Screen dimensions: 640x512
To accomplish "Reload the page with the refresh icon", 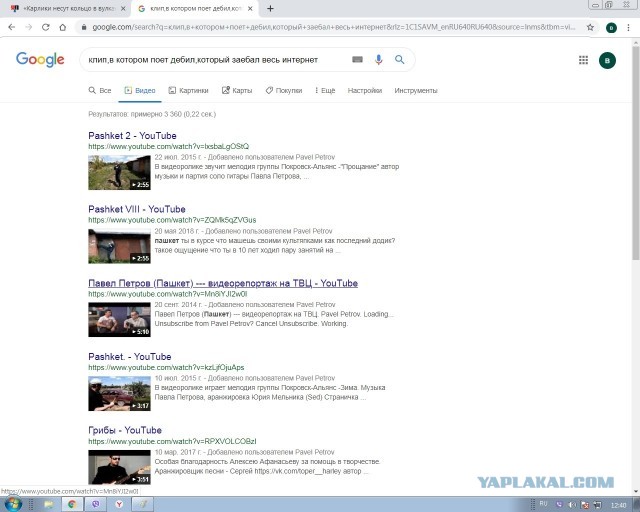I will 46,27.
